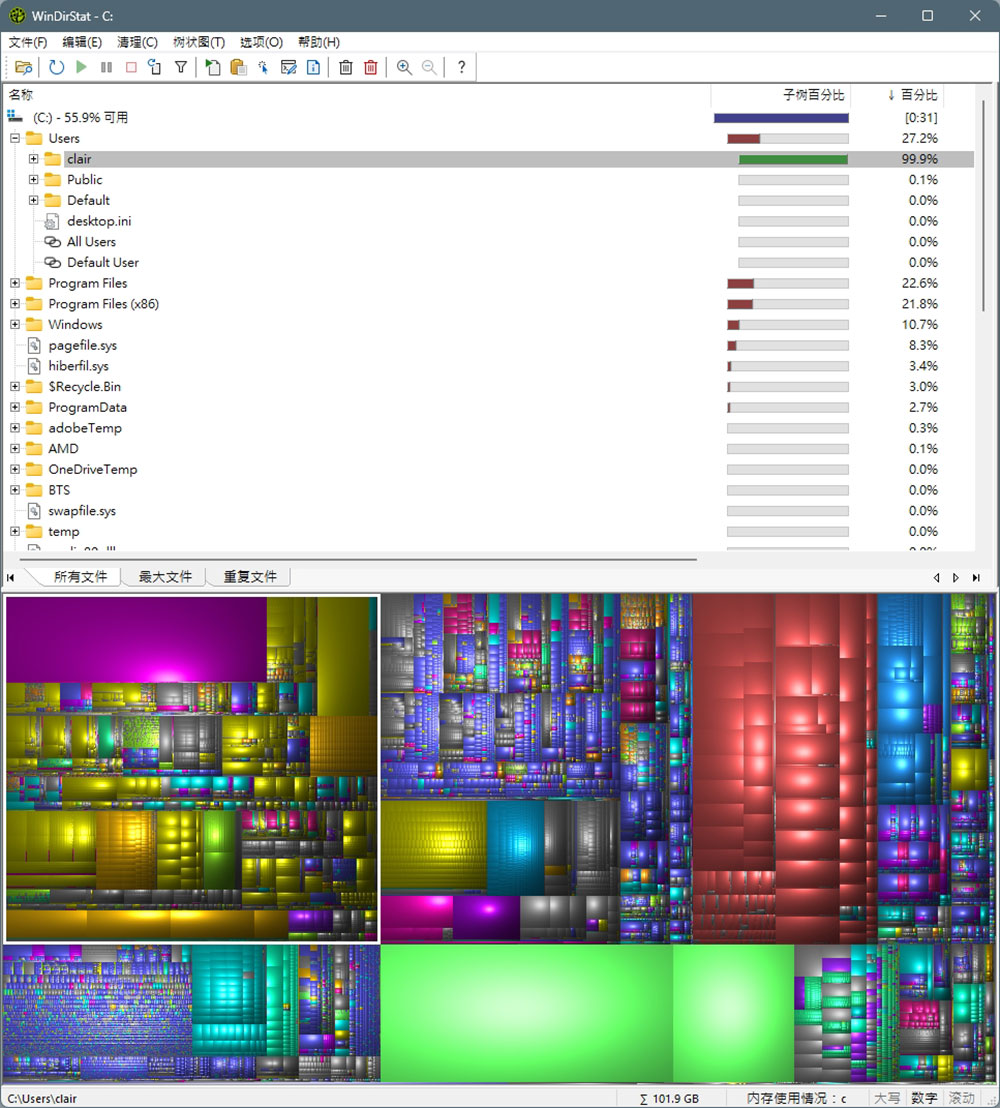Viewport: 1000px width, 1108px height.
Task: Open help using the question mark icon
Action: (x=460, y=67)
